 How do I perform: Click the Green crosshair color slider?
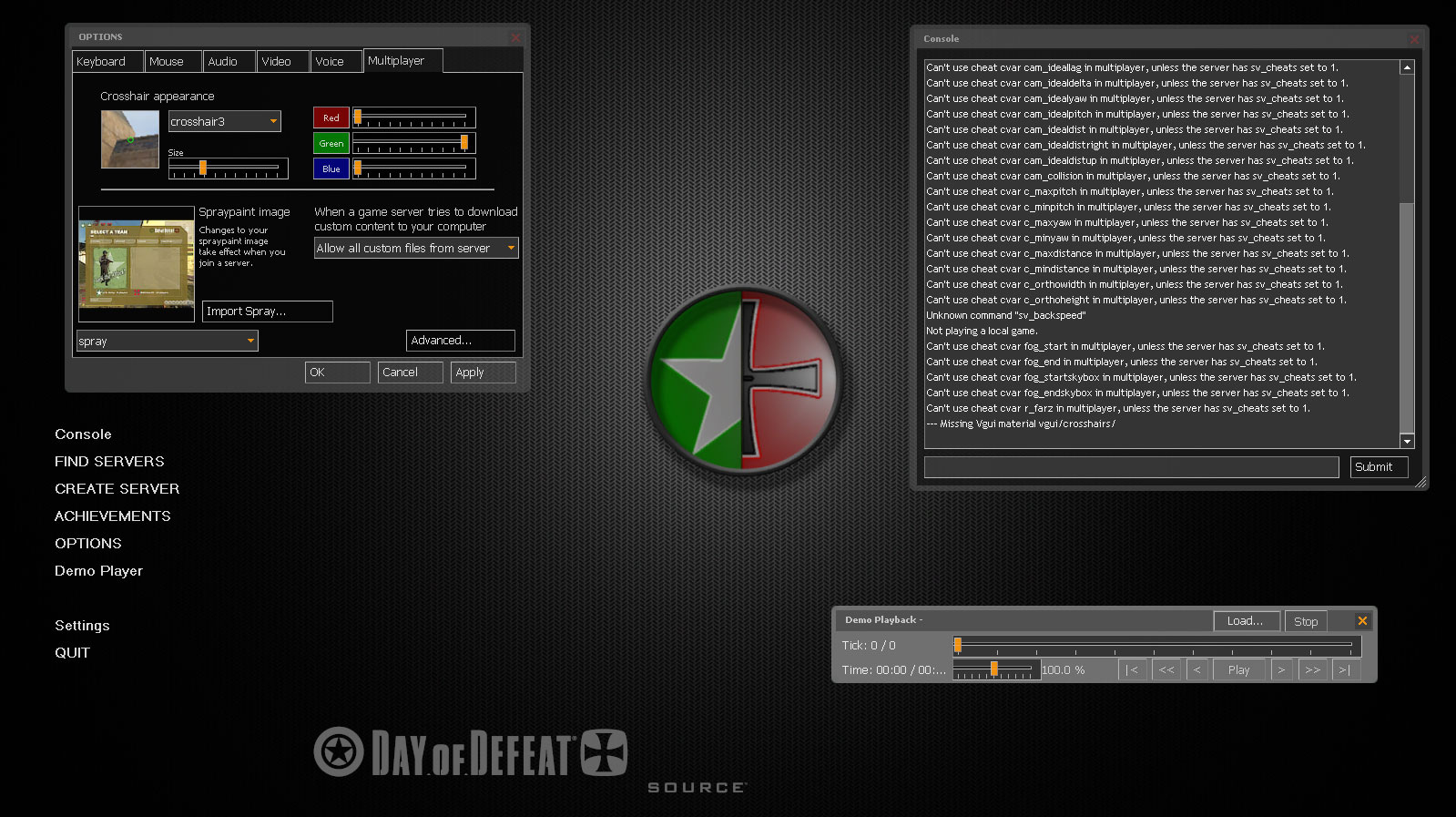tap(413, 143)
